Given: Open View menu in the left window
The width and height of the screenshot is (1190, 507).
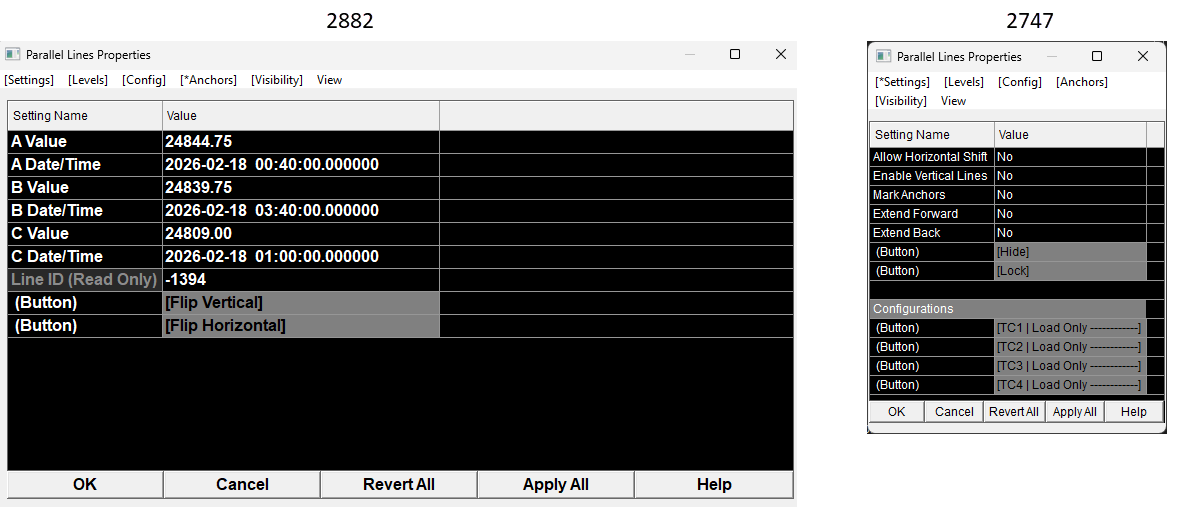Looking at the screenshot, I should point(329,80).
